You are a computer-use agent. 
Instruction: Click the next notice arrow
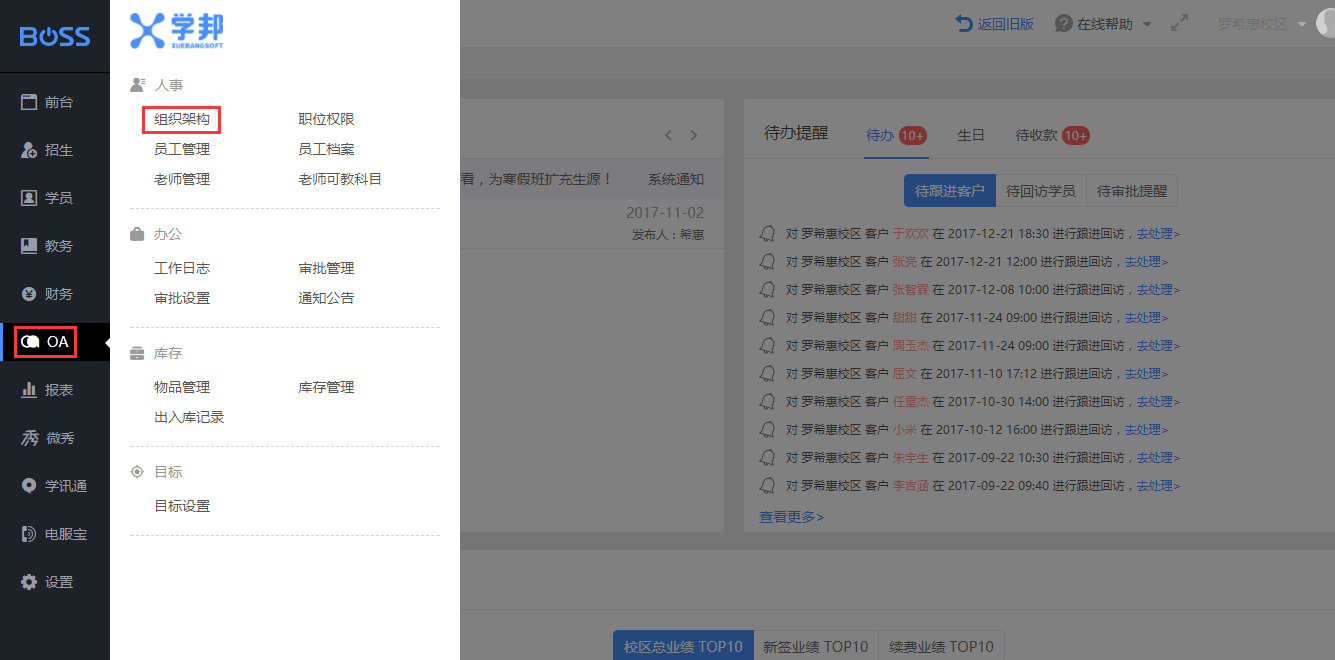coord(694,135)
